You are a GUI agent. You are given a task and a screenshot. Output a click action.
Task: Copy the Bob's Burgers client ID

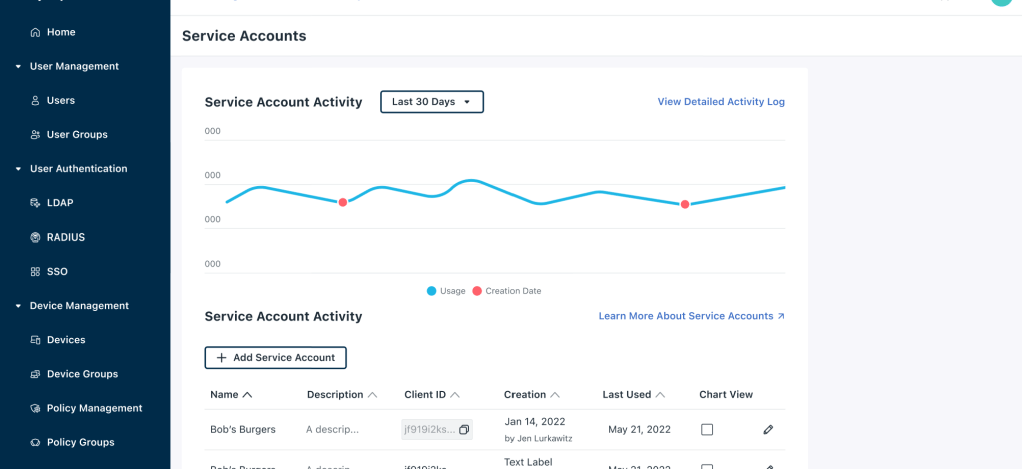click(x=464, y=430)
